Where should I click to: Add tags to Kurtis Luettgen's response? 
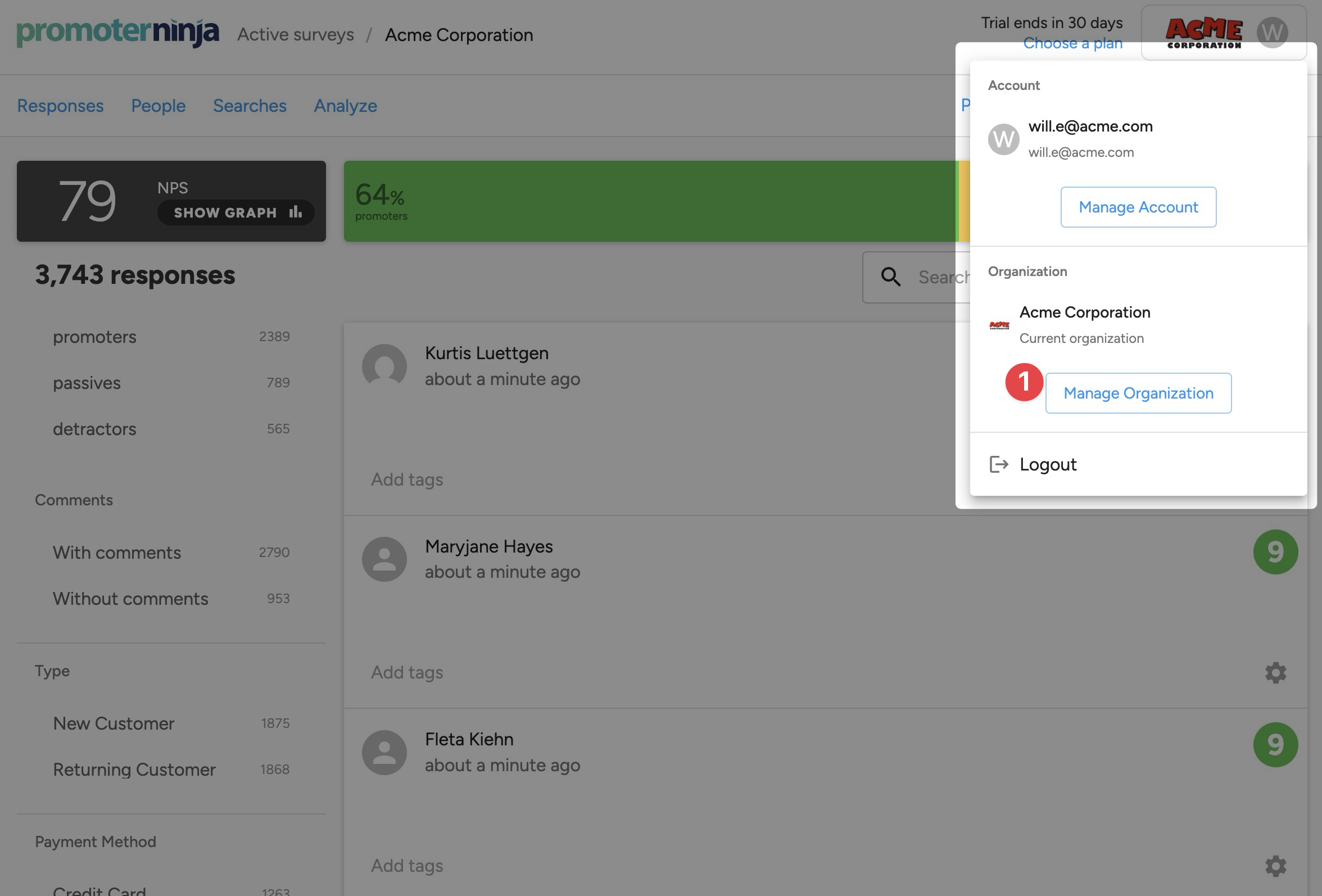407,479
